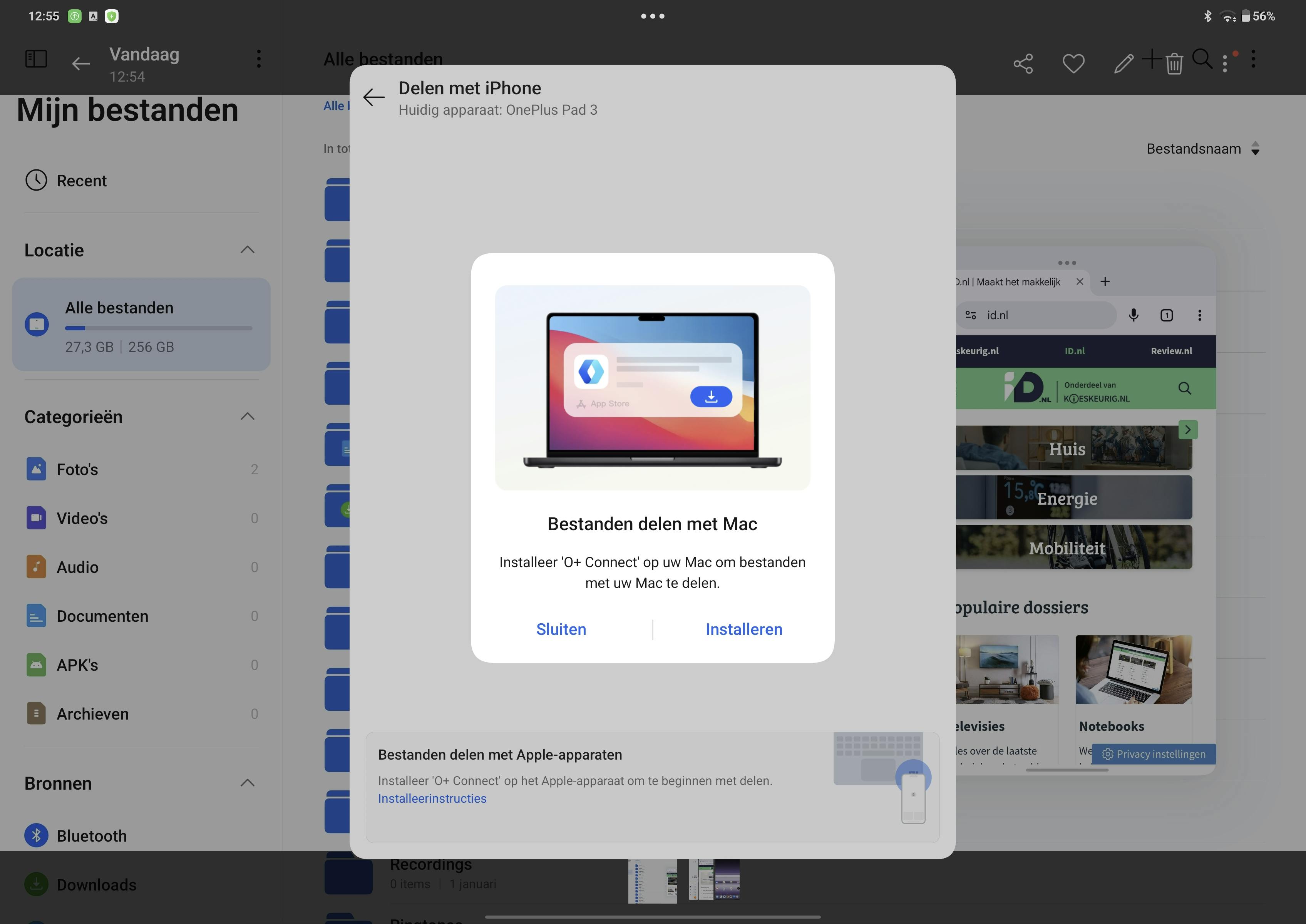Click the magnifier search icon in toolbar
Viewport: 1306px width, 924px height.
1202,59
